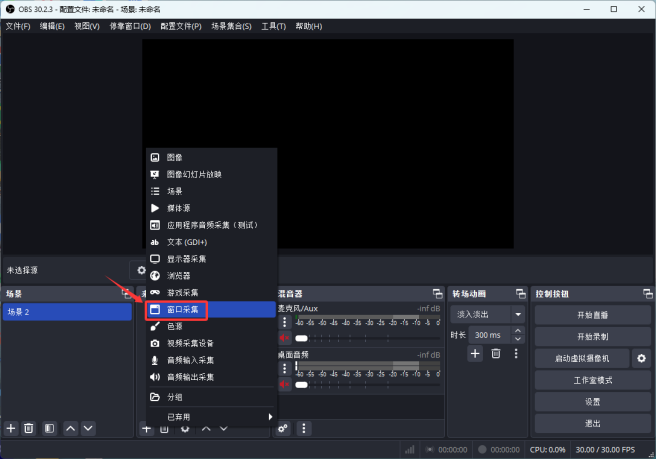
Task: Click the 退出 button
Action: click(x=592, y=424)
